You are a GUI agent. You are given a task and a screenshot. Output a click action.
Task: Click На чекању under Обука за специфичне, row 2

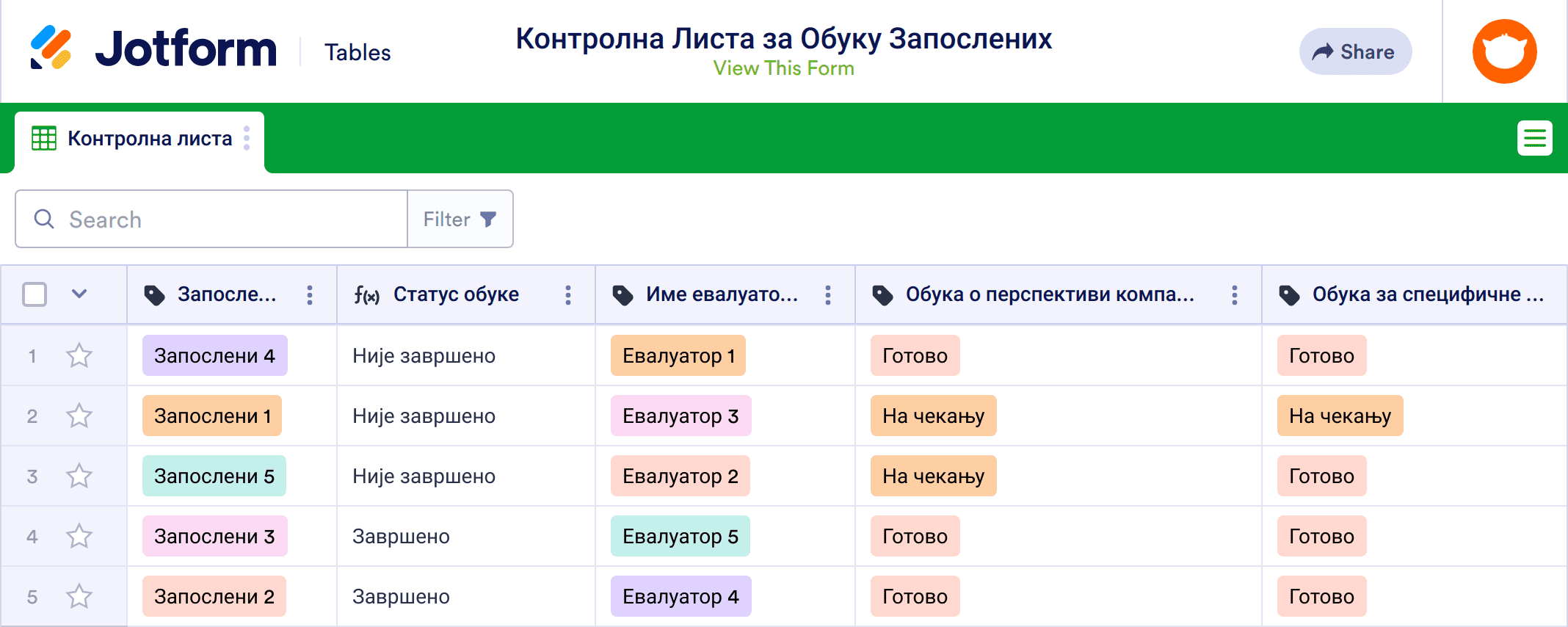pyautogui.click(x=1340, y=416)
